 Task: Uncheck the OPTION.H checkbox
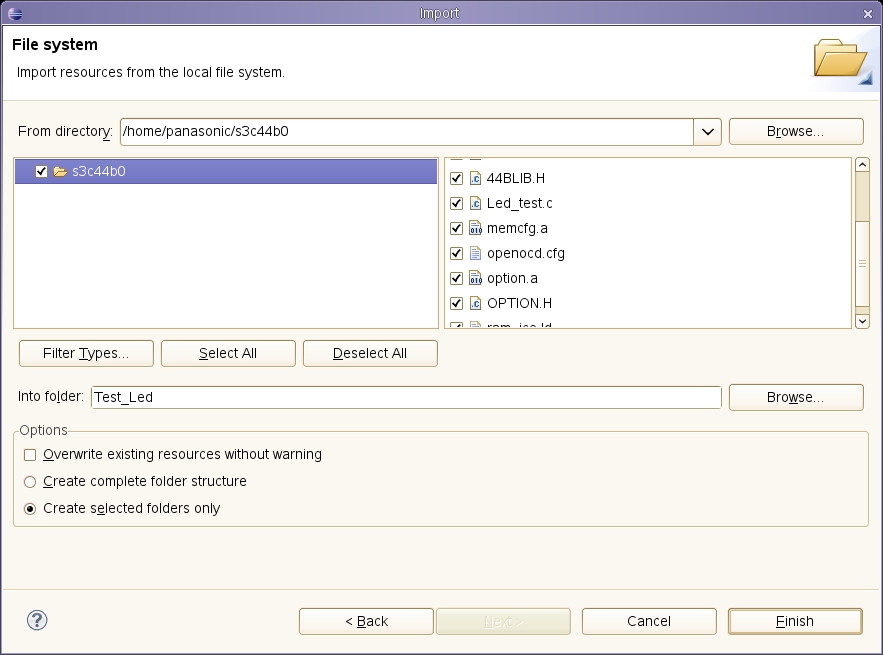[x=456, y=303]
